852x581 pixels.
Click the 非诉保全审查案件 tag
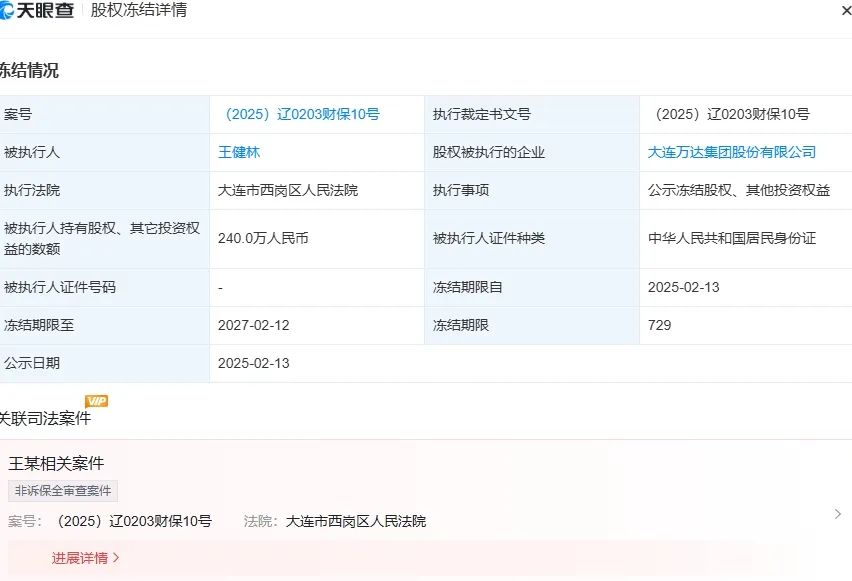(x=63, y=491)
